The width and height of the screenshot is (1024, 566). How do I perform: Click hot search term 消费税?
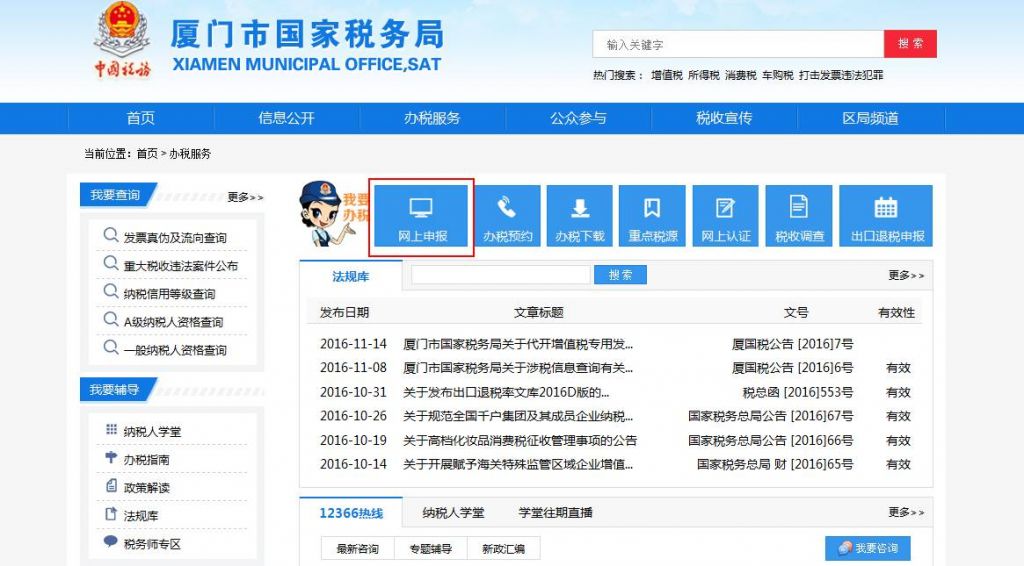tap(741, 75)
